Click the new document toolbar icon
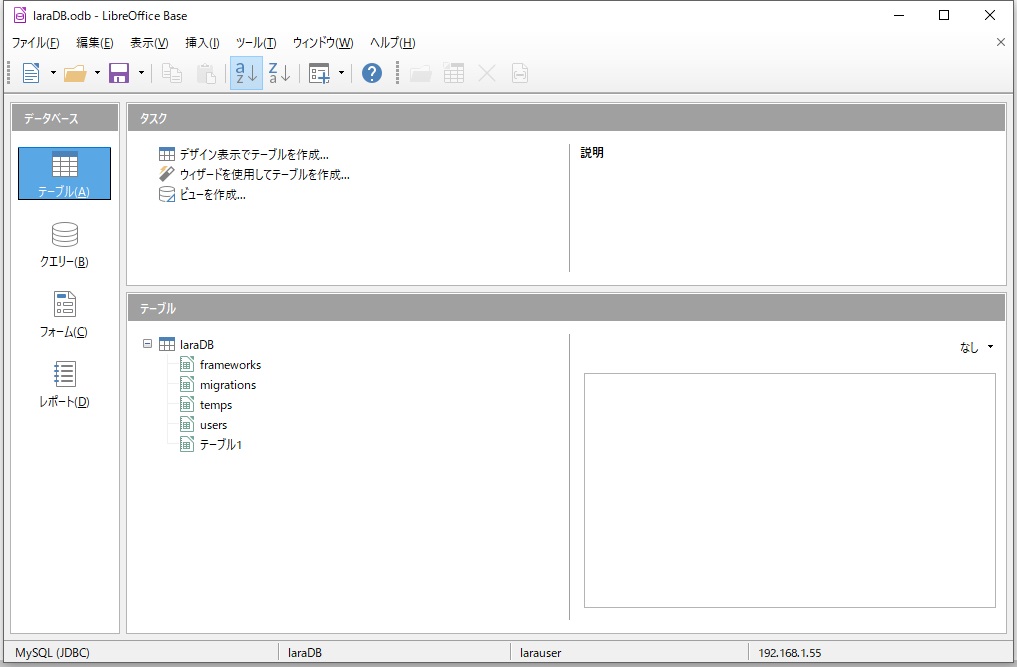Screen dimensions: 1017x667 31,73
